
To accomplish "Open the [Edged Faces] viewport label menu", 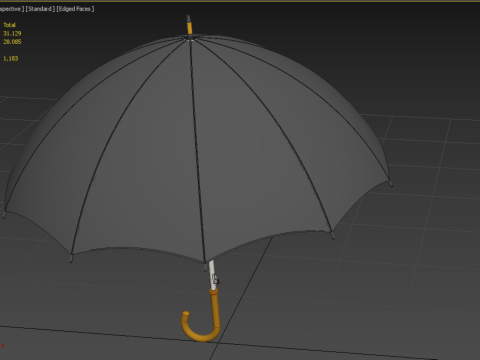I will point(75,9).
